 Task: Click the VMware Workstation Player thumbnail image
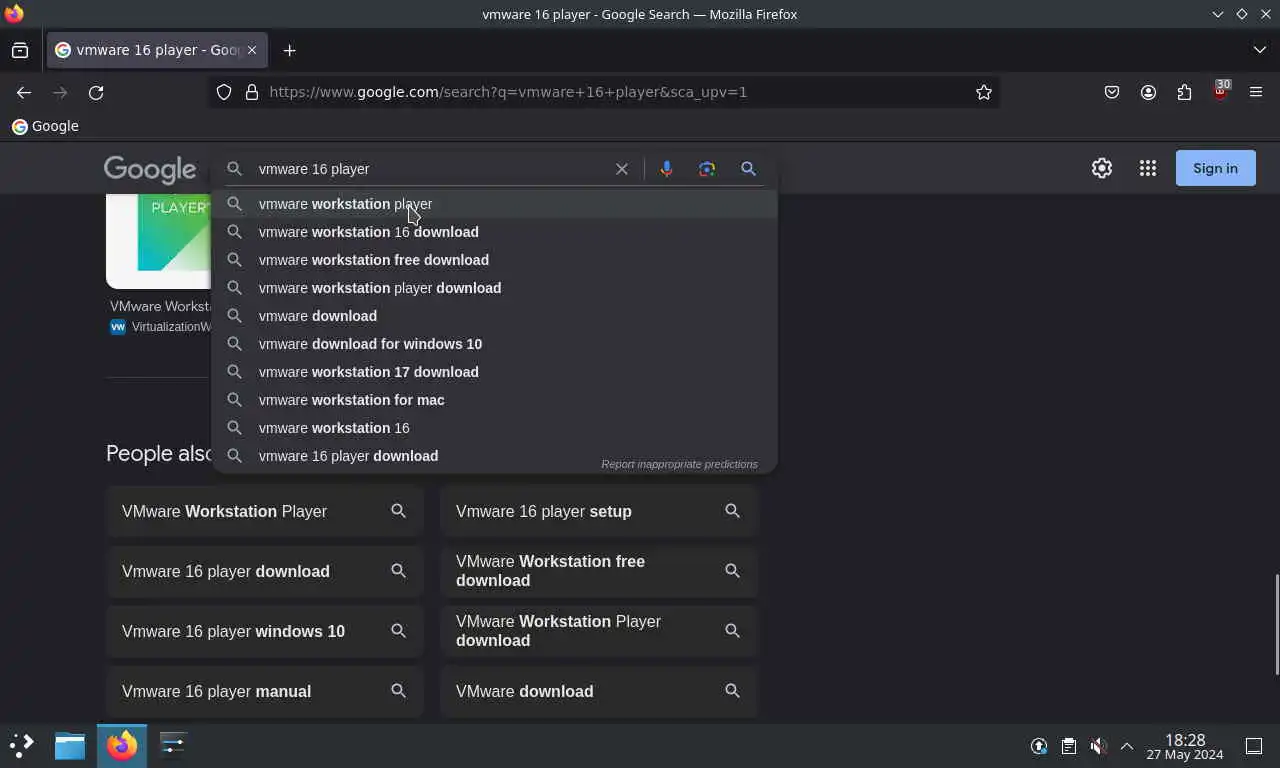[x=158, y=240]
